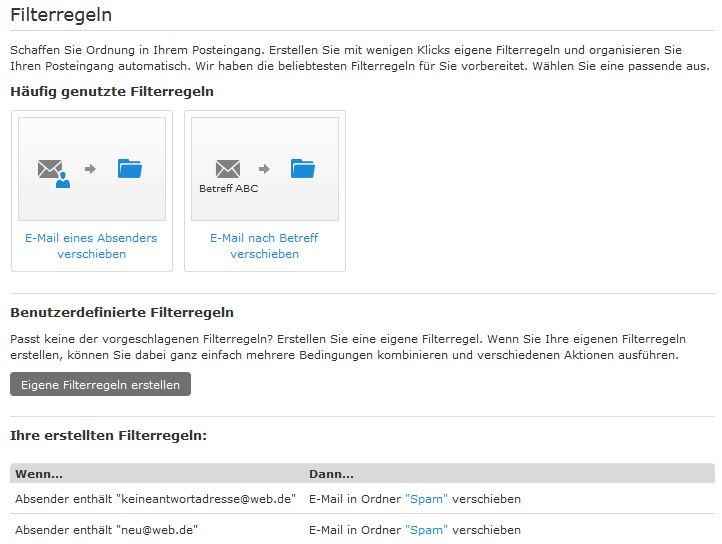Click the Filterregeln page title
The image size is (722, 544).
pyautogui.click(x=61, y=15)
